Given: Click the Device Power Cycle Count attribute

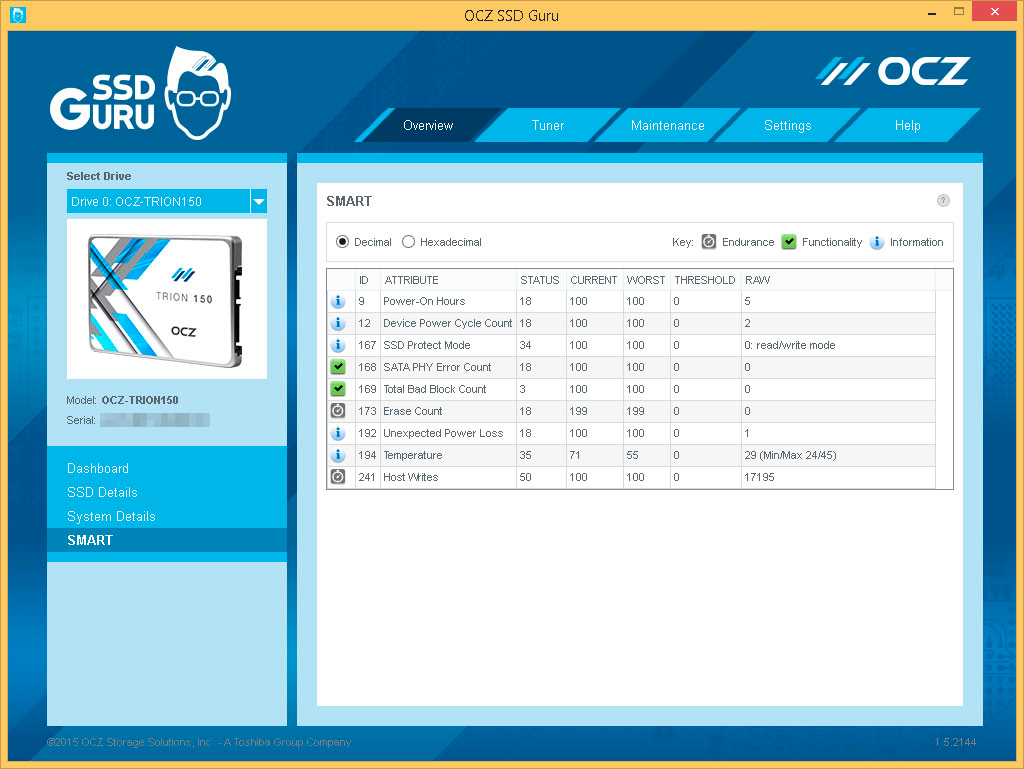Looking at the screenshot, I should 447,323.
